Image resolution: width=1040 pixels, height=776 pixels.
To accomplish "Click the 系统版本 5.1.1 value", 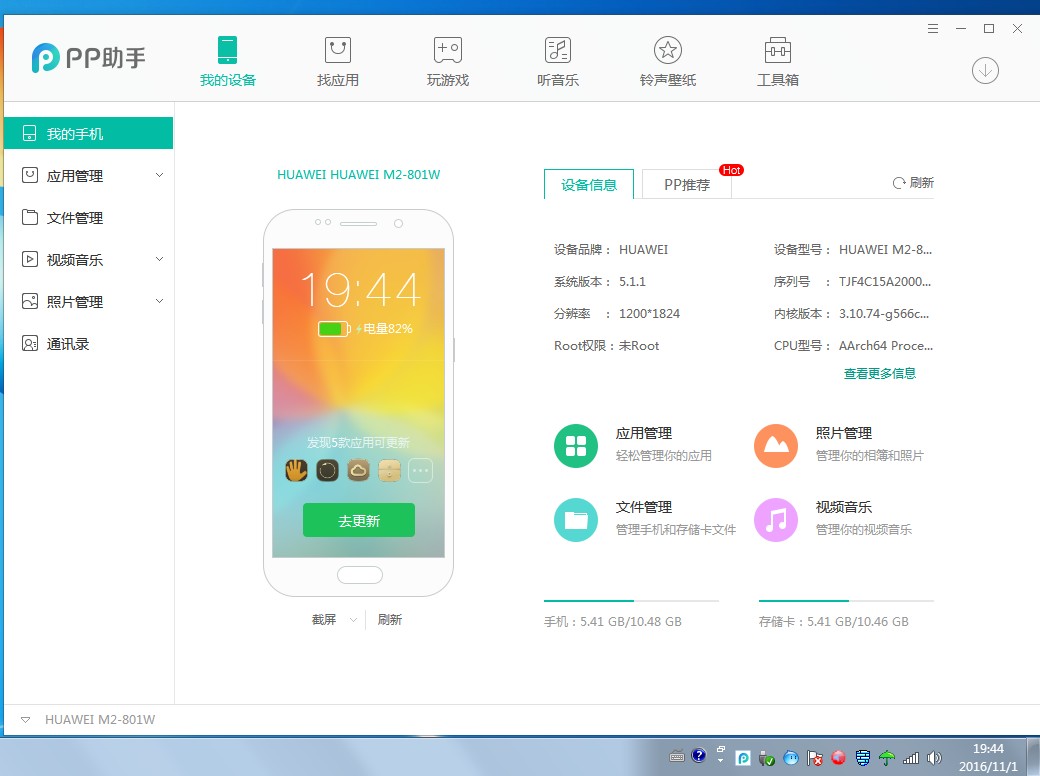I will tap(632, 281).
